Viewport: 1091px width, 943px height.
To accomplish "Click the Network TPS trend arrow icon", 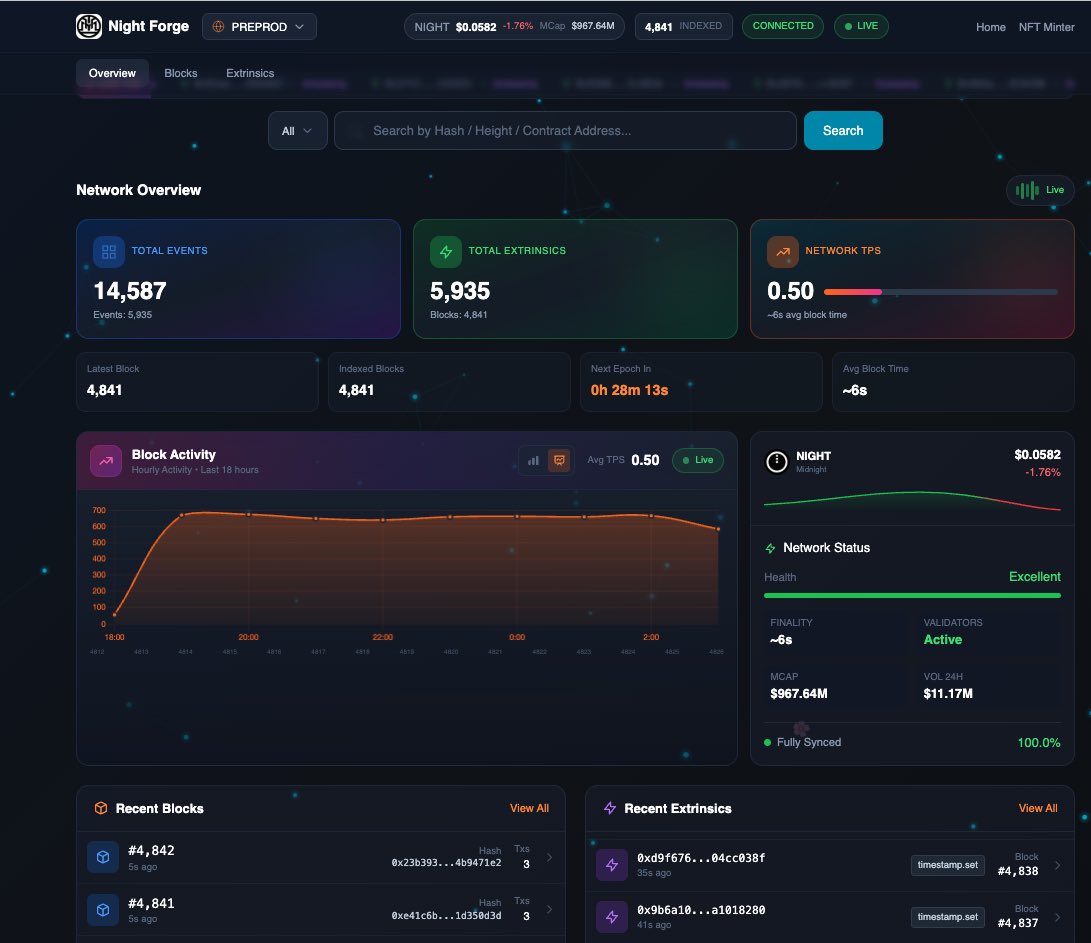I will coord(783,251).
